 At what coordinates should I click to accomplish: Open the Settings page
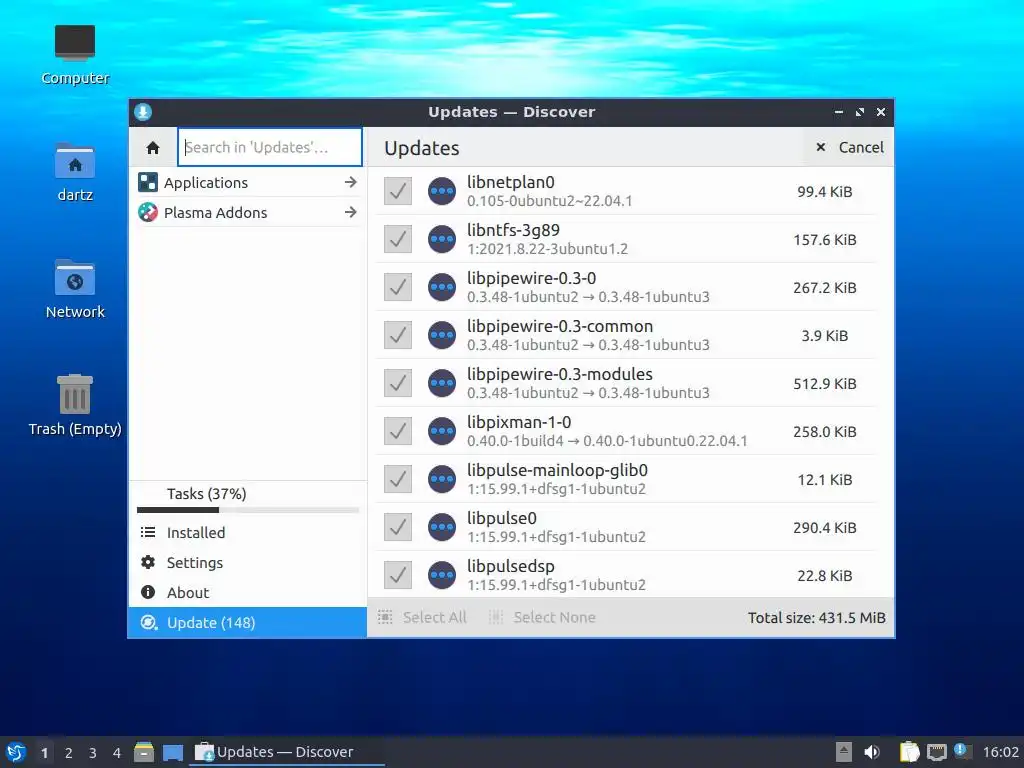tap(248, 563)
